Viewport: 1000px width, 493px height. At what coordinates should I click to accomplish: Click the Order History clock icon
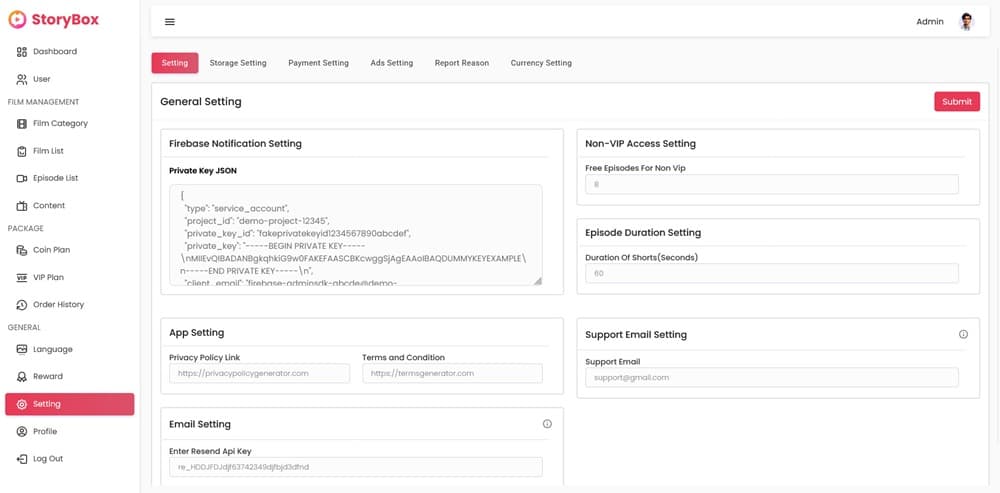pyautogui.click(x=22, y=305)
